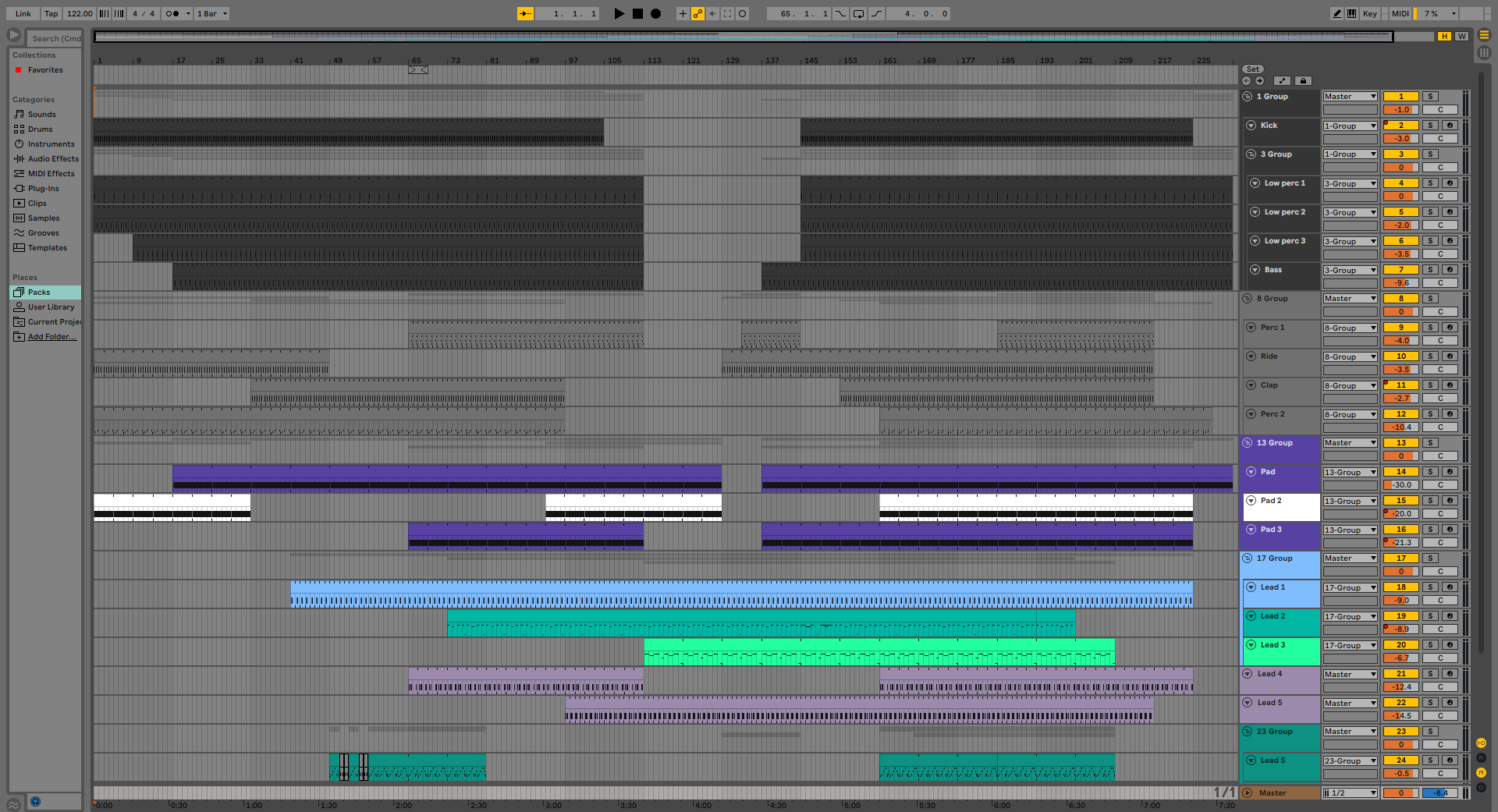The height and width of the screenshot is (812, 1498).
Task: Click the tempo nudge down icon
Action: coord(104,13)
